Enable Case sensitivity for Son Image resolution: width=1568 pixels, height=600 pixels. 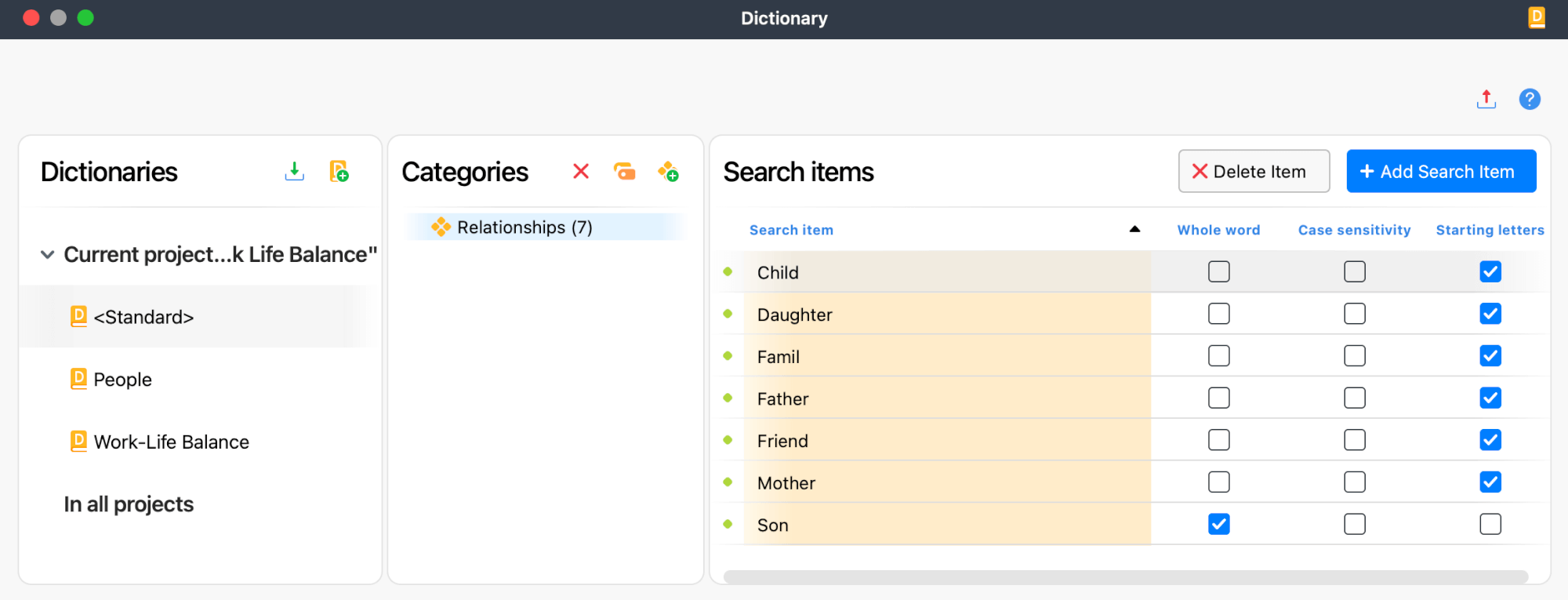click(1355, 524)
